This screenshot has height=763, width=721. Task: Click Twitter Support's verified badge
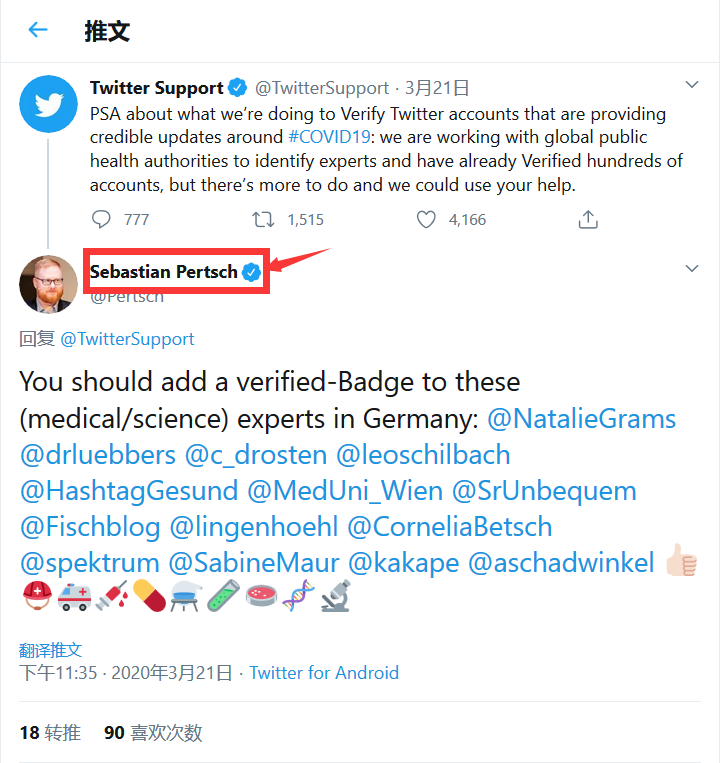238,88
